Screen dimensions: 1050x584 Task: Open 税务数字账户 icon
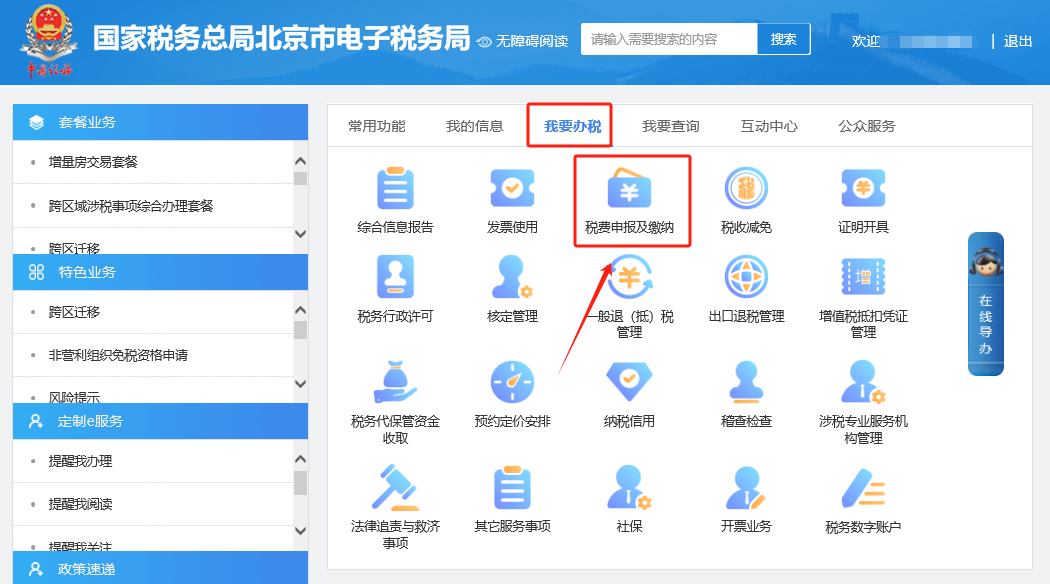pos(863,488)
